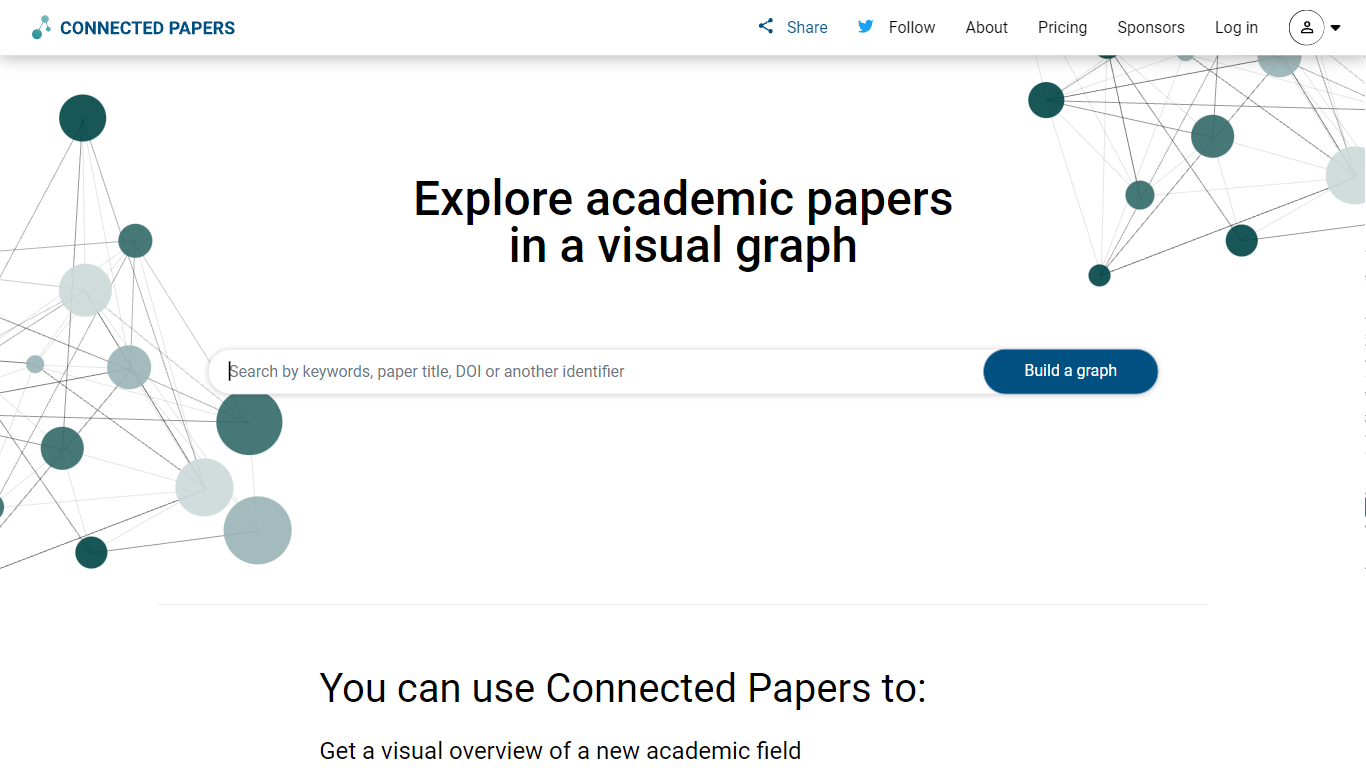The width and height of the screenshot is (1366, 768).
Task: Click the 'You can use Connected Papers to:' heading
Action: tap(623, 689)
